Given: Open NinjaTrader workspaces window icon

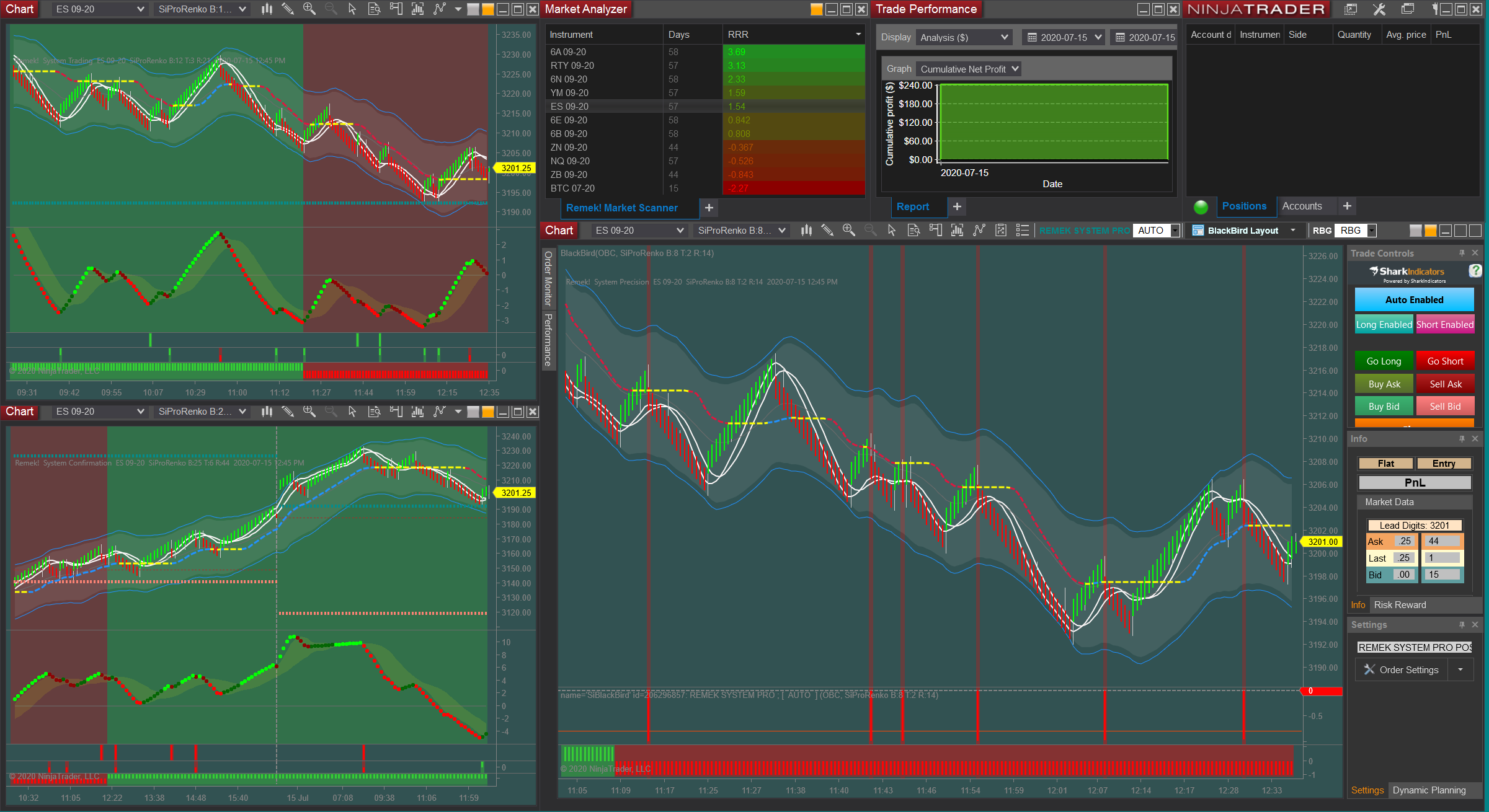Looking at the screenshot, I should click(x=1408, y=9).
